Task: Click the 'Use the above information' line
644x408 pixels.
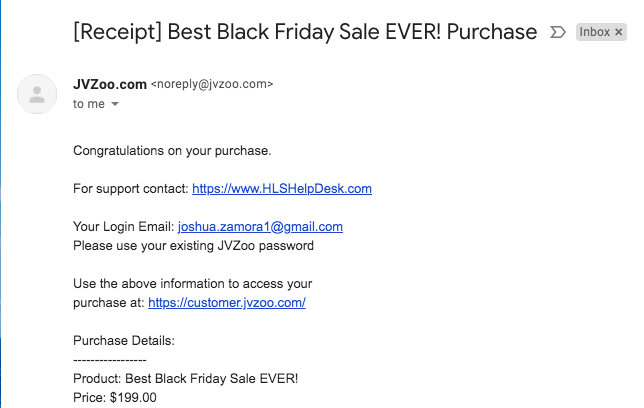Action: click(x=193, y=283)
